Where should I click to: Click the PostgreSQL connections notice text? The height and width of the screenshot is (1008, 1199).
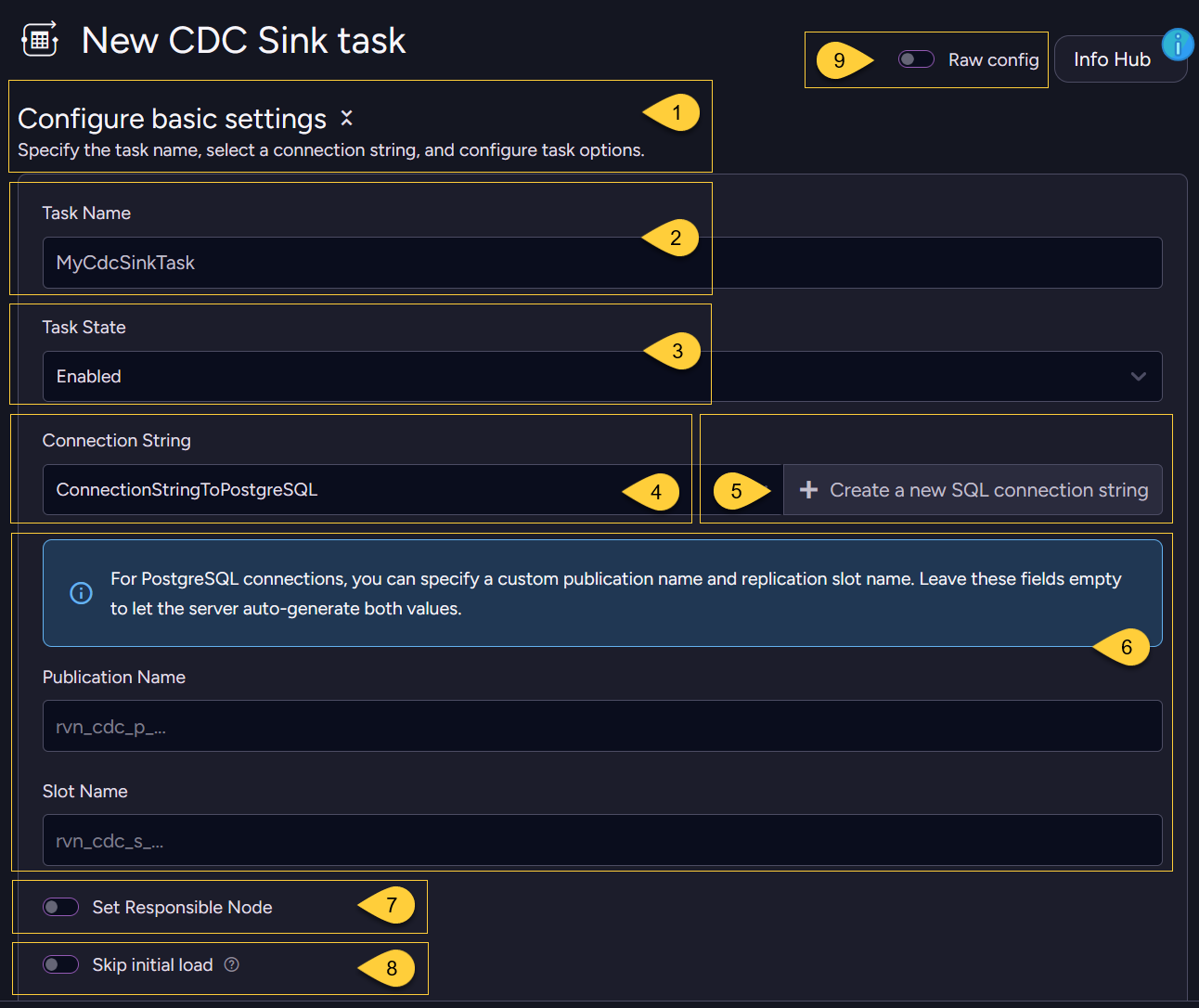tap(615, 593)
